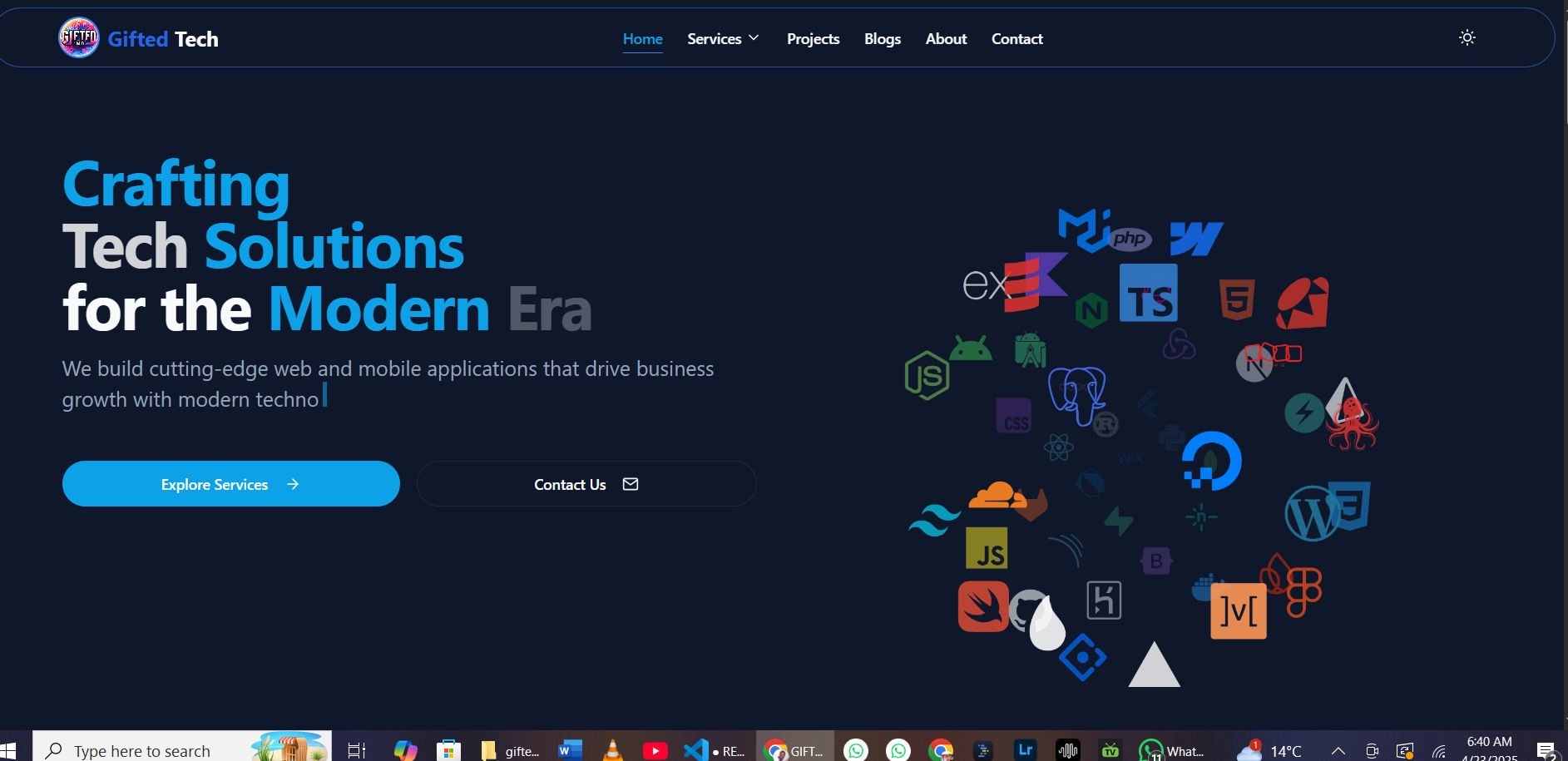Click the Heroku H logo

pyautogui.click(x=1104, y=600)
